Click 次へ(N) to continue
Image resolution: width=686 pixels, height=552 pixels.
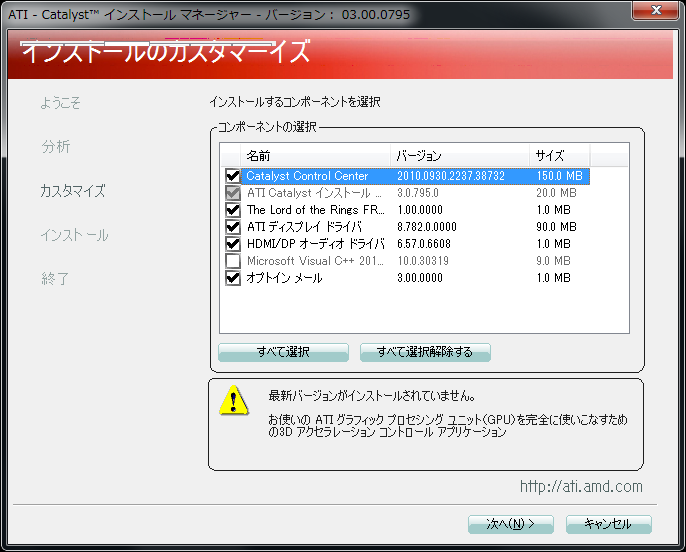coord(510,524)
